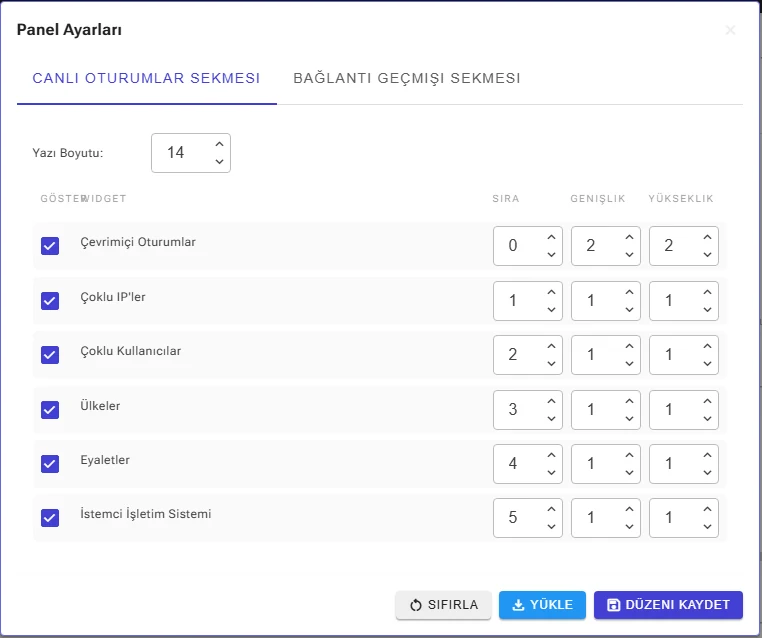Decrease Genişlik for Çevrimiçi Oturumlar
This screenshot has height=638, width=762.
(x=629, y=254)
